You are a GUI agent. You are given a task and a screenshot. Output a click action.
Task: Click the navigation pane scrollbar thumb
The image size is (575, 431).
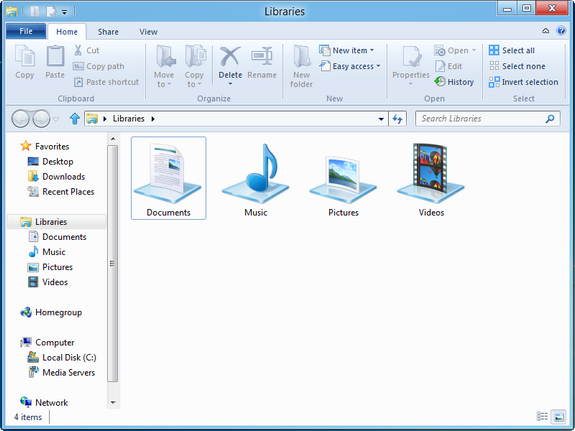coord(113,263)
